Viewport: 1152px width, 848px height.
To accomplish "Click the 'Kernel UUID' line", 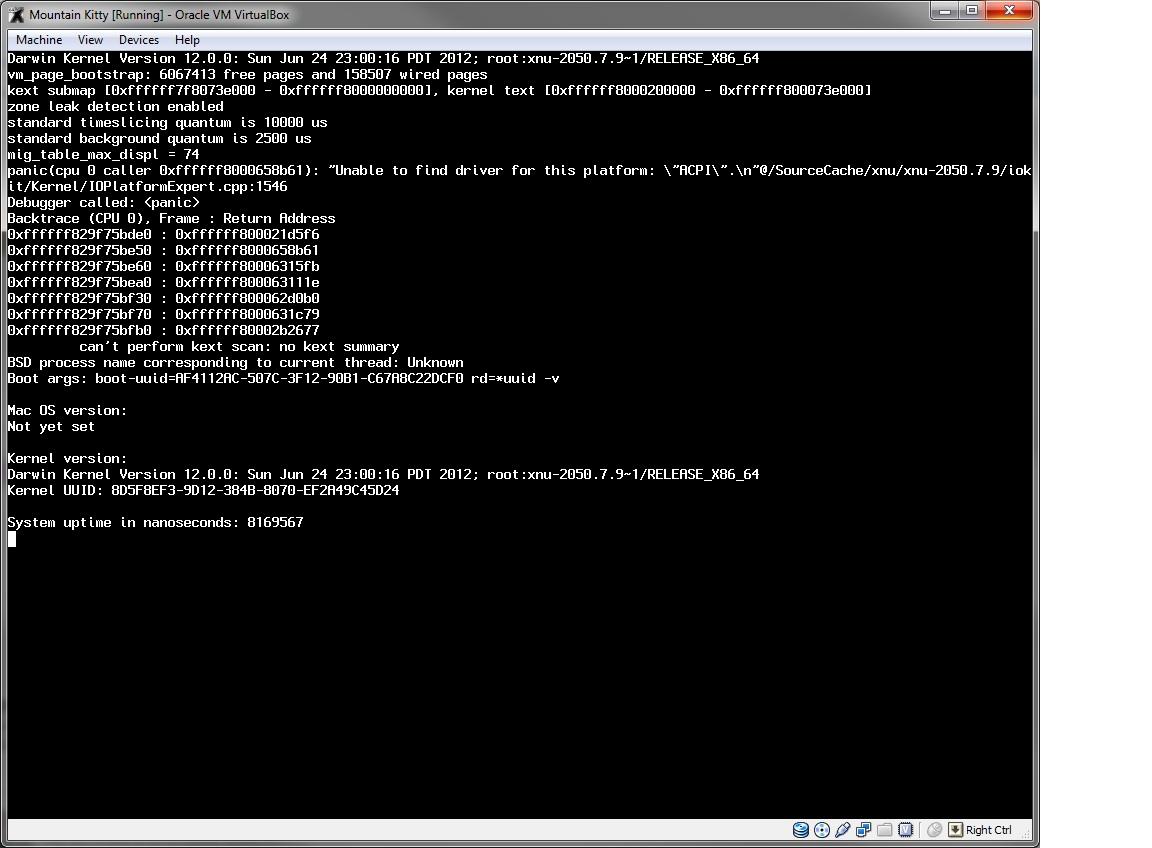I will (204, 491).
